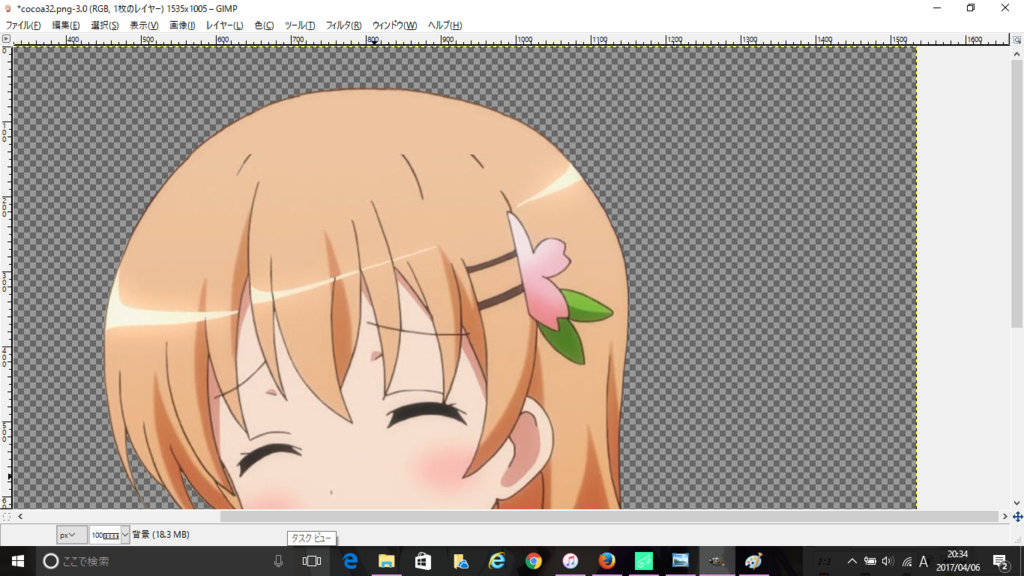
Task: Open the 画像(I) menu
Action: (x=182, y=25)
